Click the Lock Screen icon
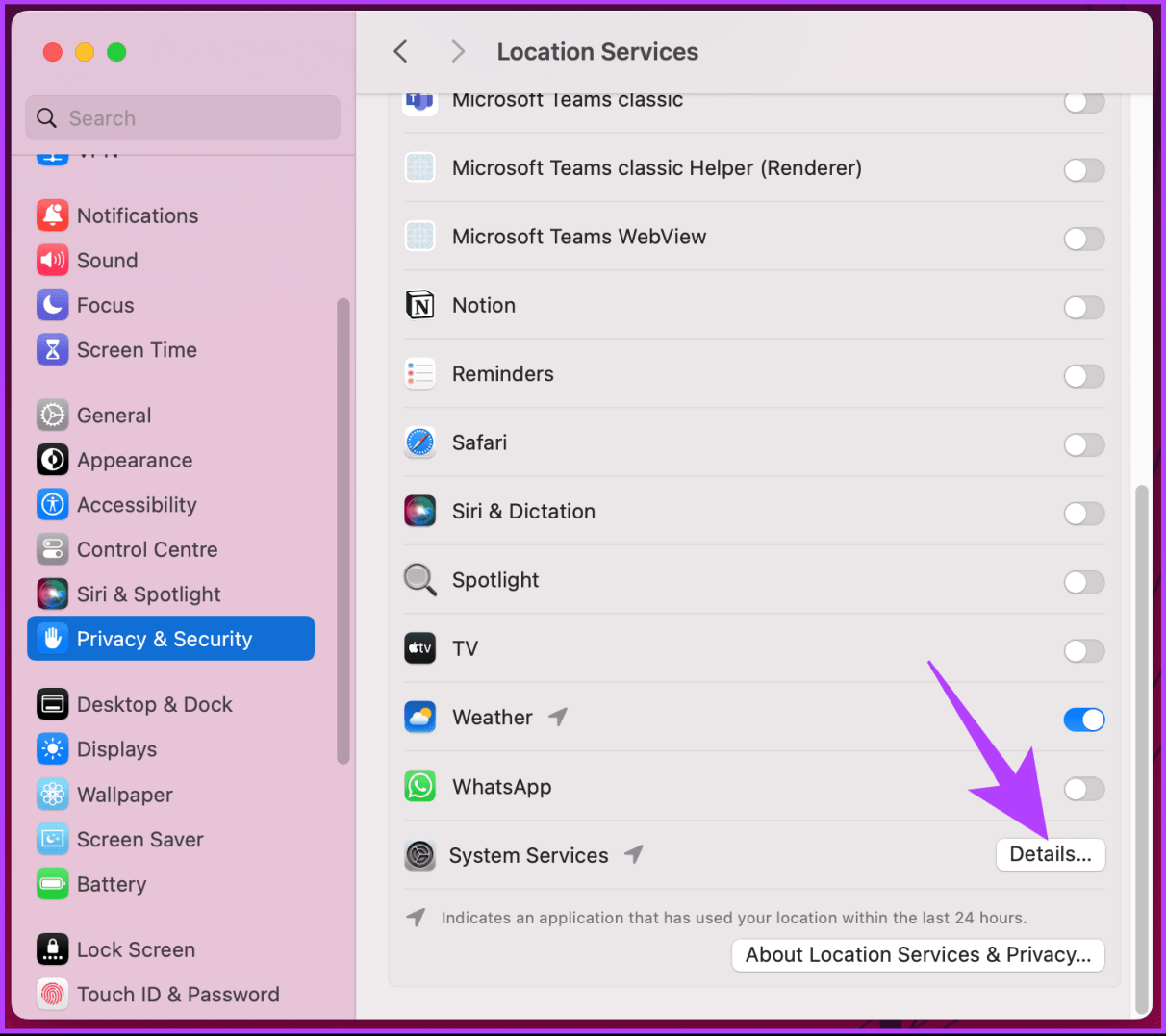 (x=53, y=949)
